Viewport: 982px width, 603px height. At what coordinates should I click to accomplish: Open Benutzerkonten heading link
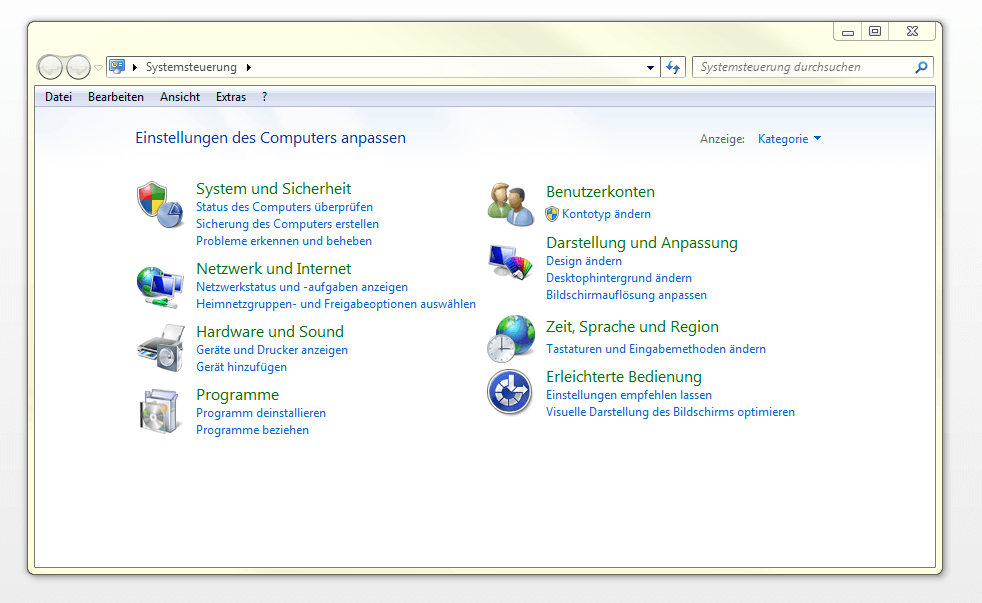(x=600, y=192)
